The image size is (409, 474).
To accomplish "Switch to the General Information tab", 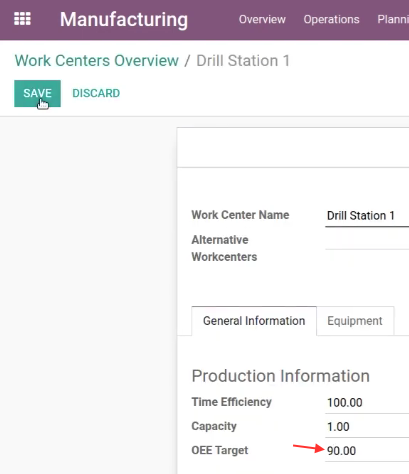I will (254, 321).
